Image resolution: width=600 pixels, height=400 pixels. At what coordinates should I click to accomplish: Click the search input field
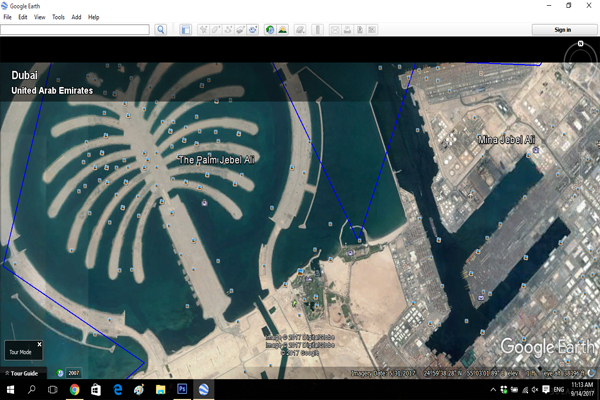(x=75, y=29)
